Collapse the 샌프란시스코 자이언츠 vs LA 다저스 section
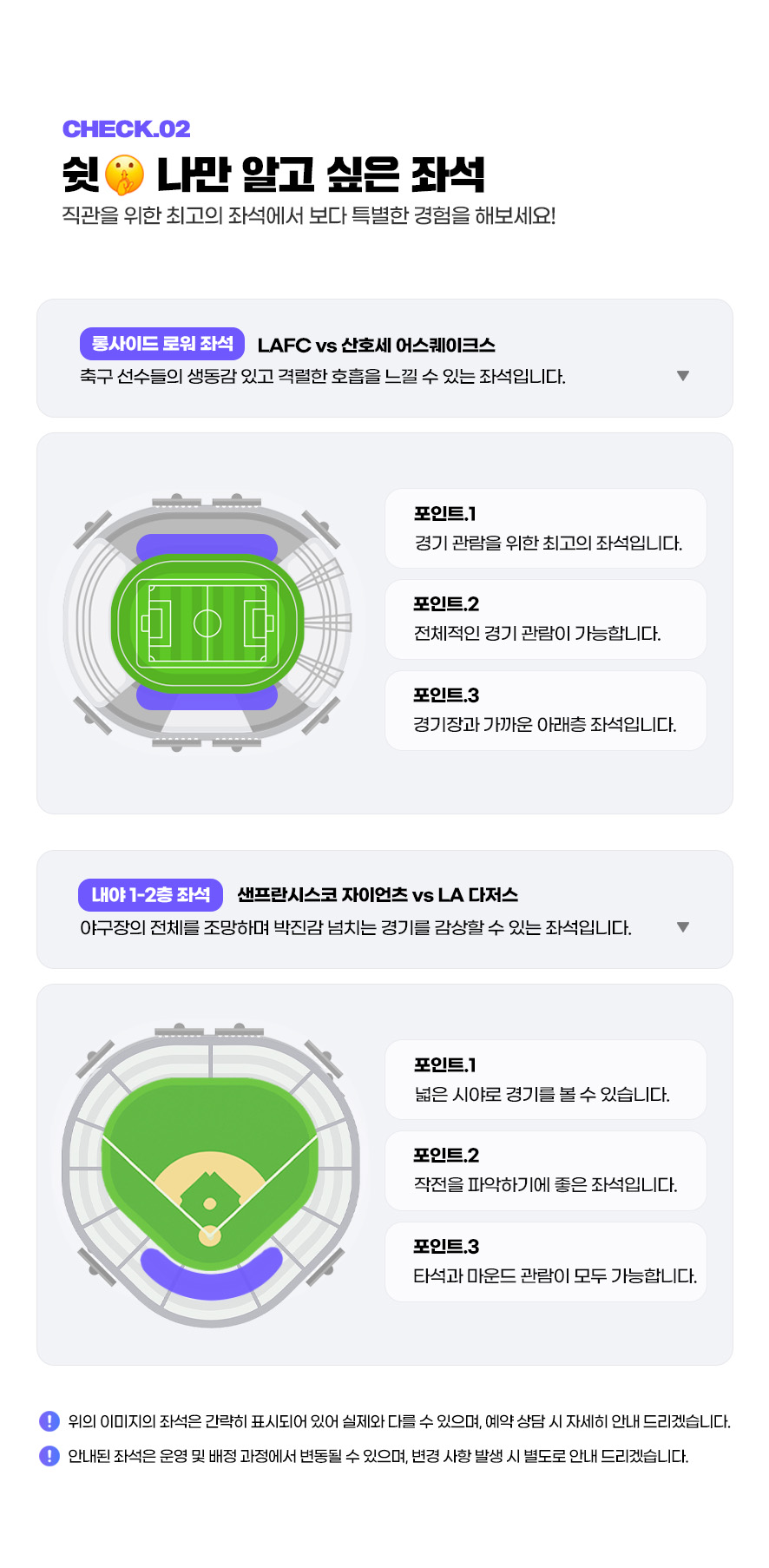The width and height of the screenshot is (769, 1568). point(683,927)
